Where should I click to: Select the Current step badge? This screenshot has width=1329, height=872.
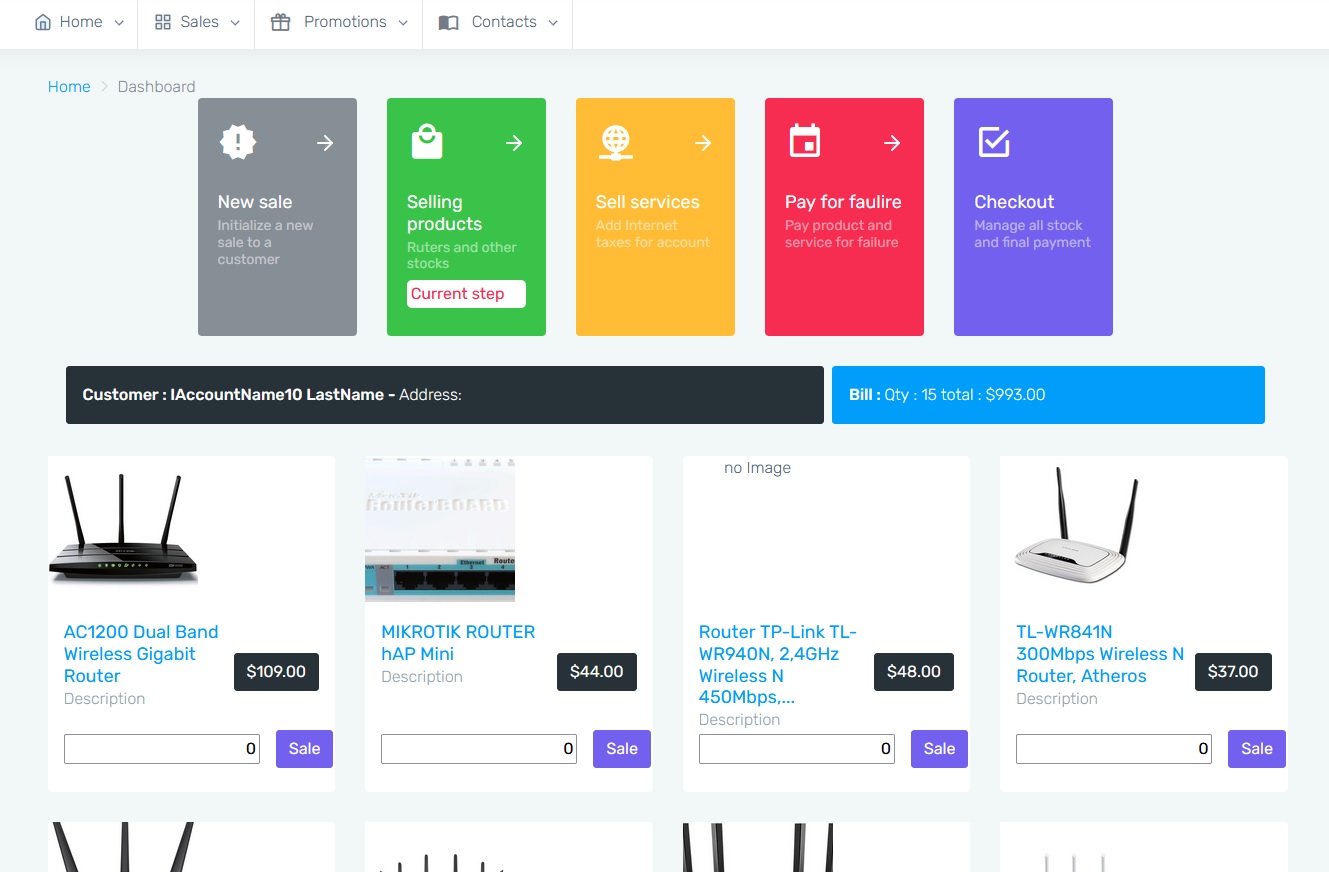[466, 294]
